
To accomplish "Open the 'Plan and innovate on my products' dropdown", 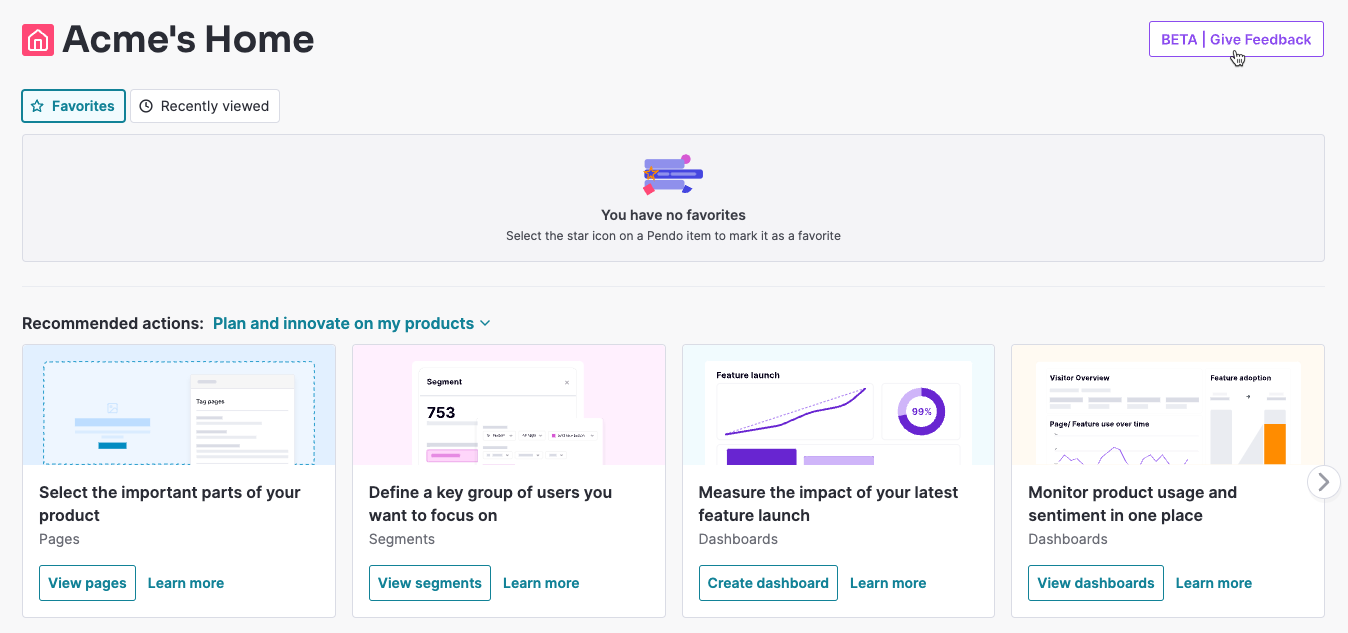I will (x=345, y=323).
